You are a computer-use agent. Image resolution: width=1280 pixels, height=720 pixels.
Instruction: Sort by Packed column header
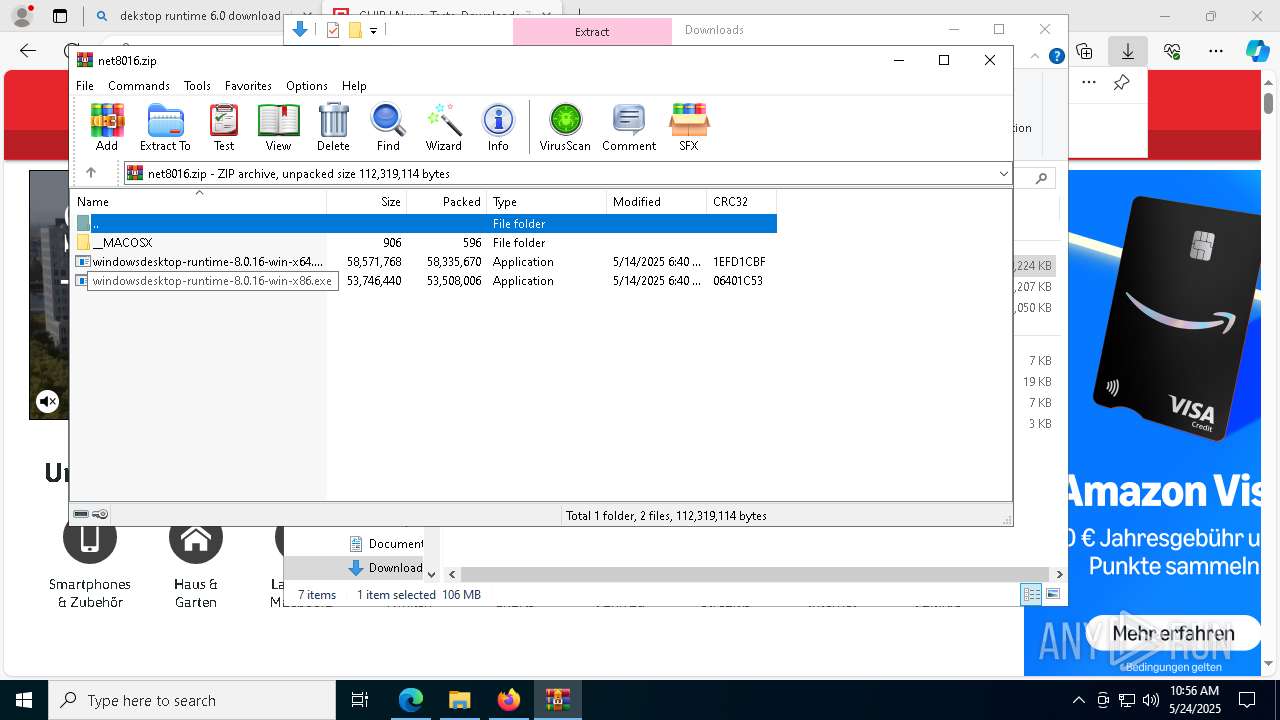[446, 202]
